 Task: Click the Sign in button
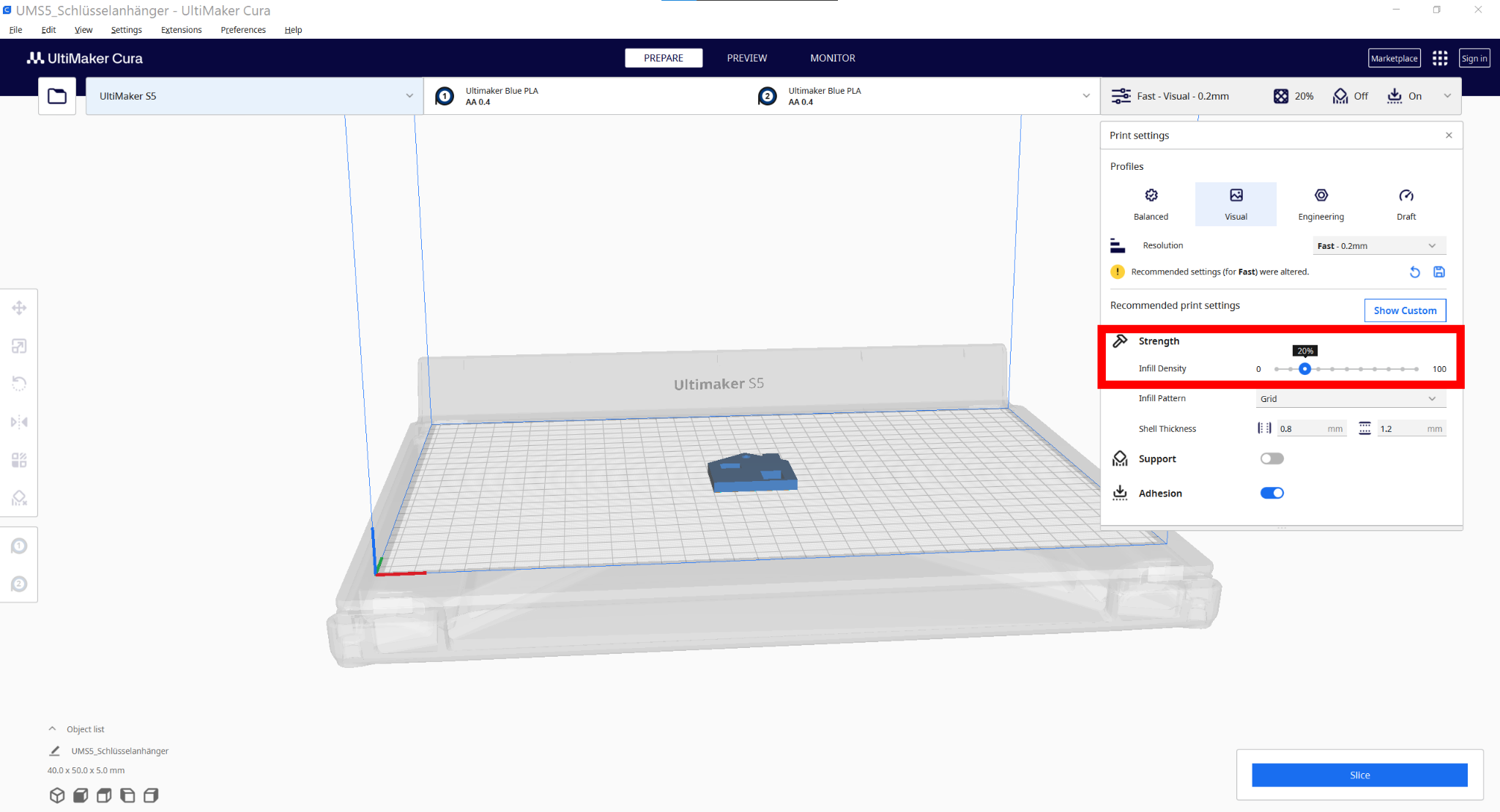click(1474, 58)
